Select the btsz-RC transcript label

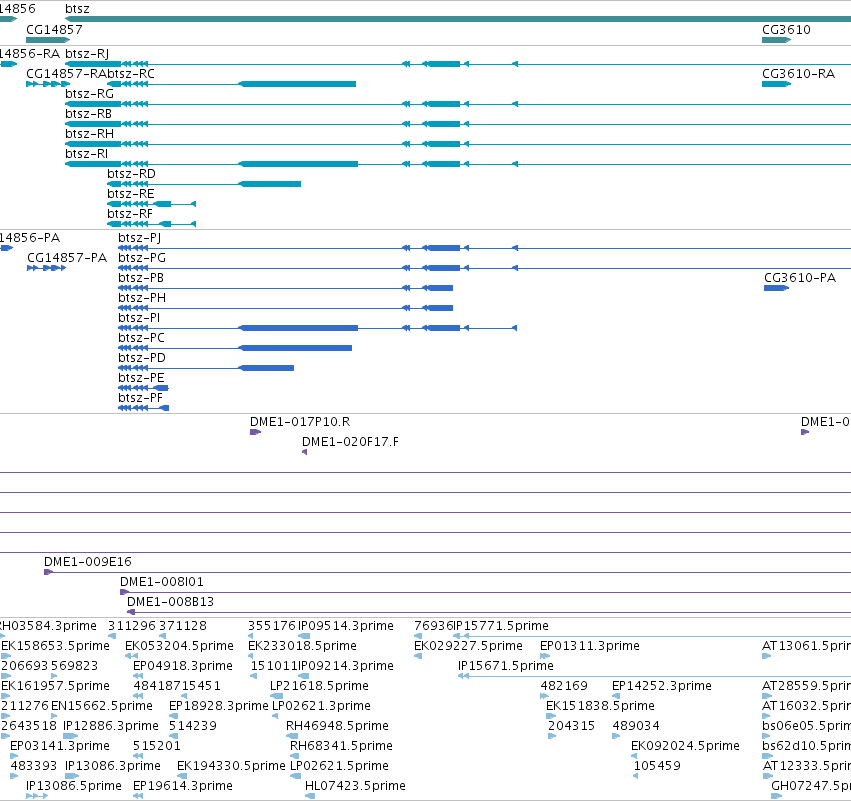(x=130, y=73)
